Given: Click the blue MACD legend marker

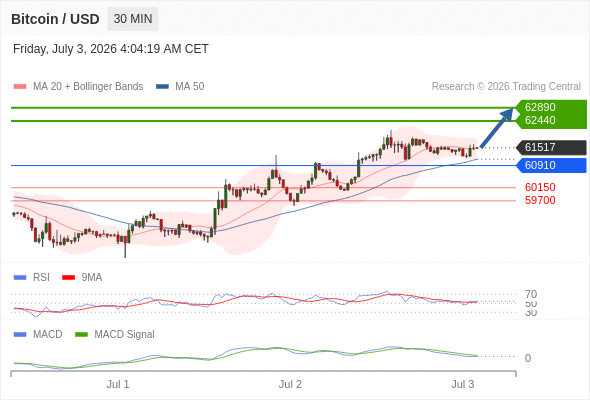Looking at the screenshot, I should point(20,335).
